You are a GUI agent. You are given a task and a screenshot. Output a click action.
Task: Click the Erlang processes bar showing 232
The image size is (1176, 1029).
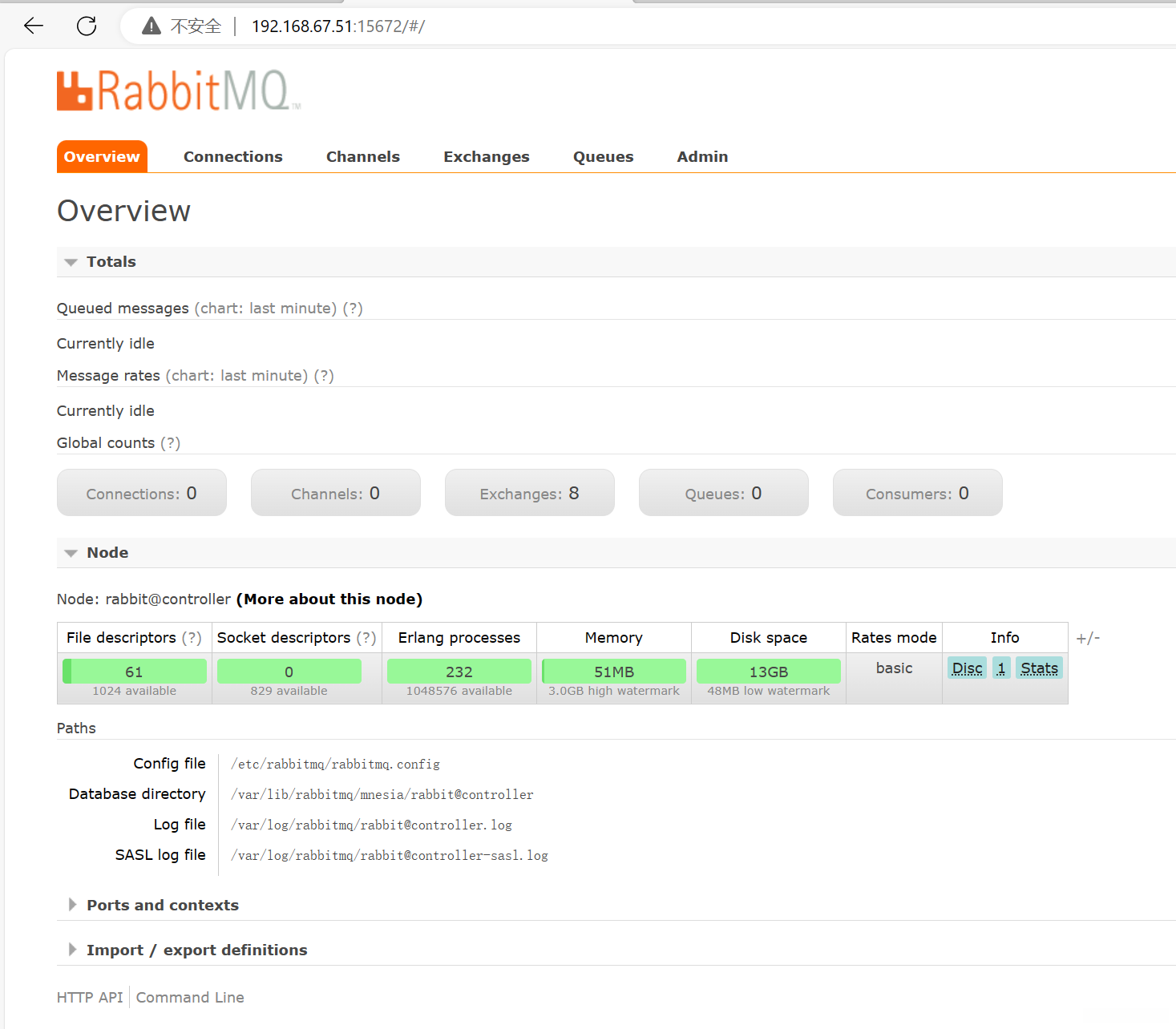click(459, 672)
